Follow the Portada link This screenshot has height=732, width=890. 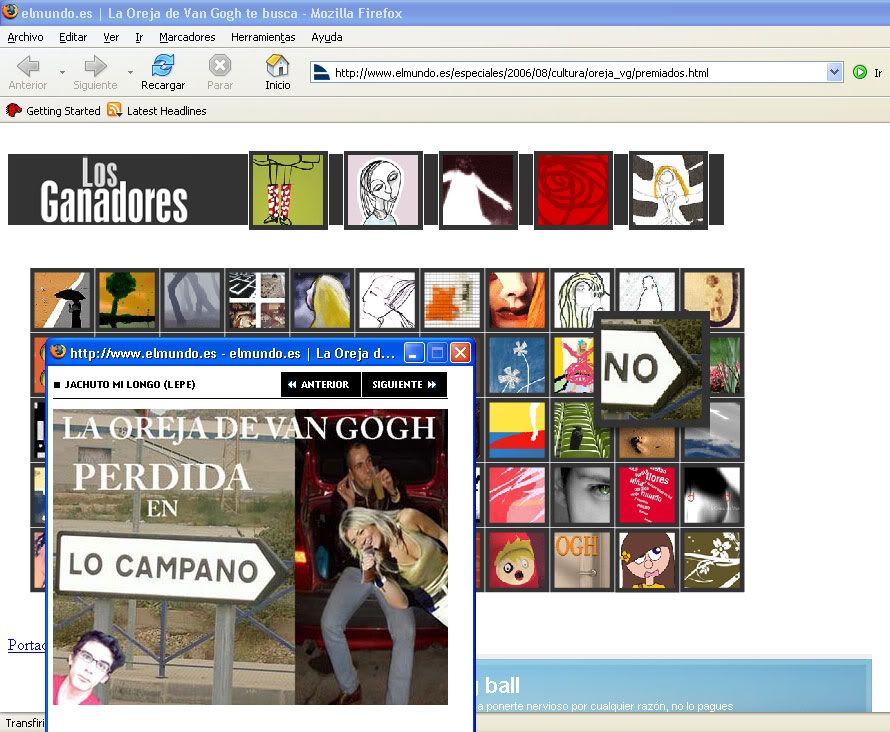coord(26,645)
